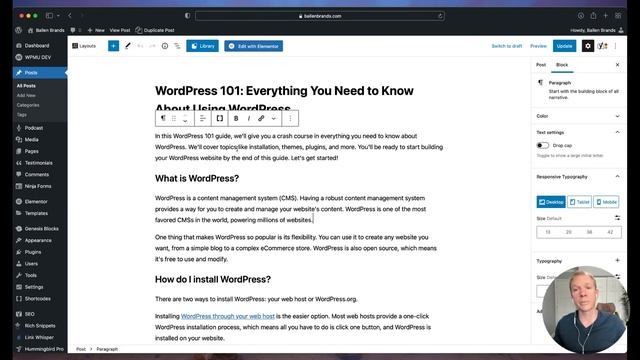Open the editor options three-dot menu
This screenshot has height=360, width=640.
616,46
